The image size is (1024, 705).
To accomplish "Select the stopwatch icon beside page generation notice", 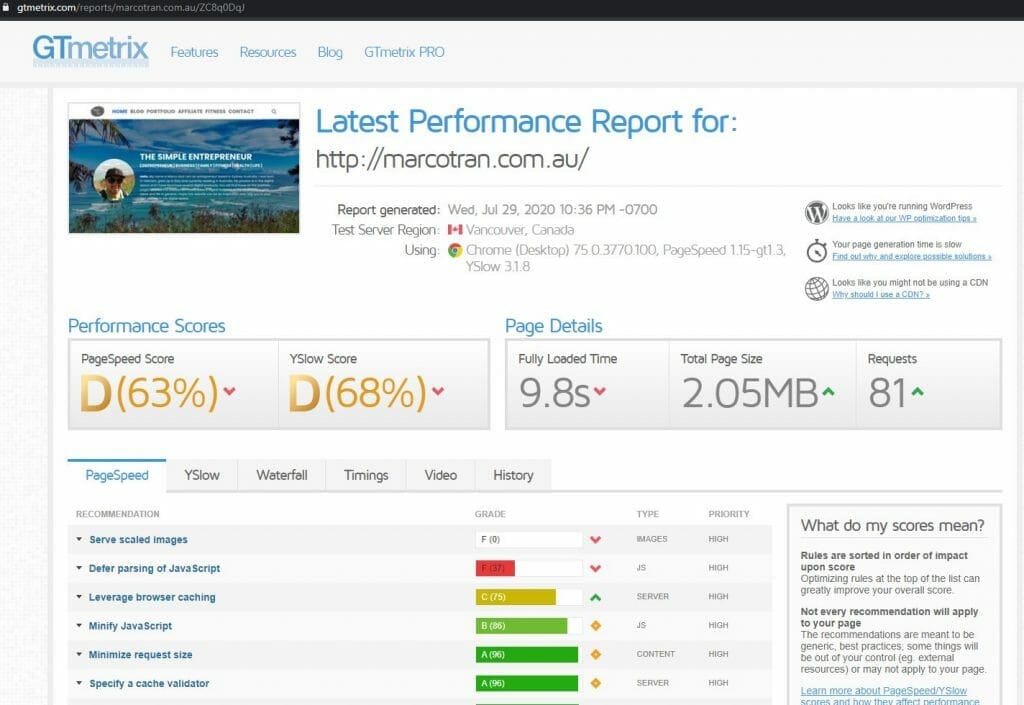I will [815, 251].
